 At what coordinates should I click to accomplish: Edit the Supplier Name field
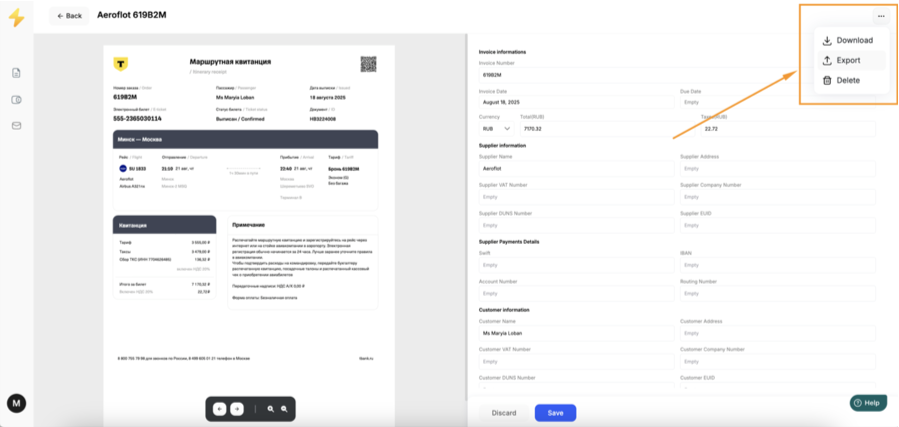point(576,169)
